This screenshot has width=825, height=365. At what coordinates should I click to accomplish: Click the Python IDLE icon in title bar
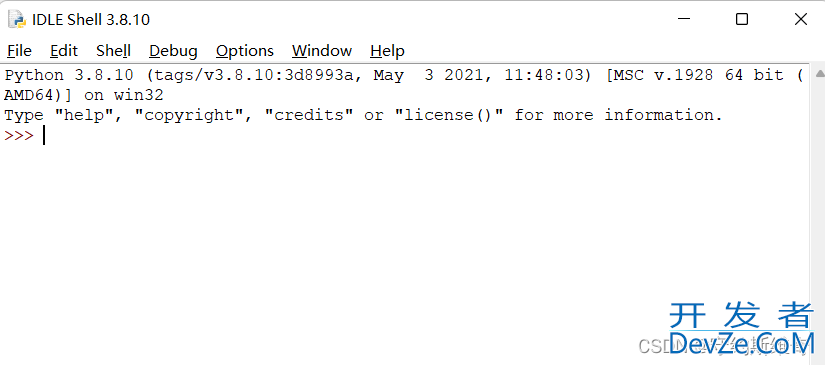pyautogui.click(x=17, y=19)
